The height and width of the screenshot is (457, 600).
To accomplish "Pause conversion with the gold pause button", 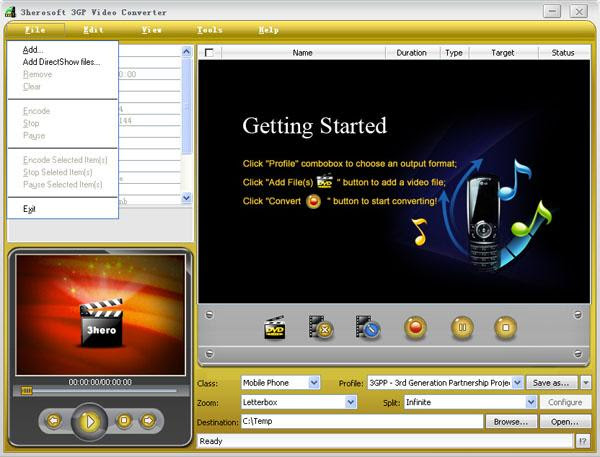I will click(x=462, y=328).
